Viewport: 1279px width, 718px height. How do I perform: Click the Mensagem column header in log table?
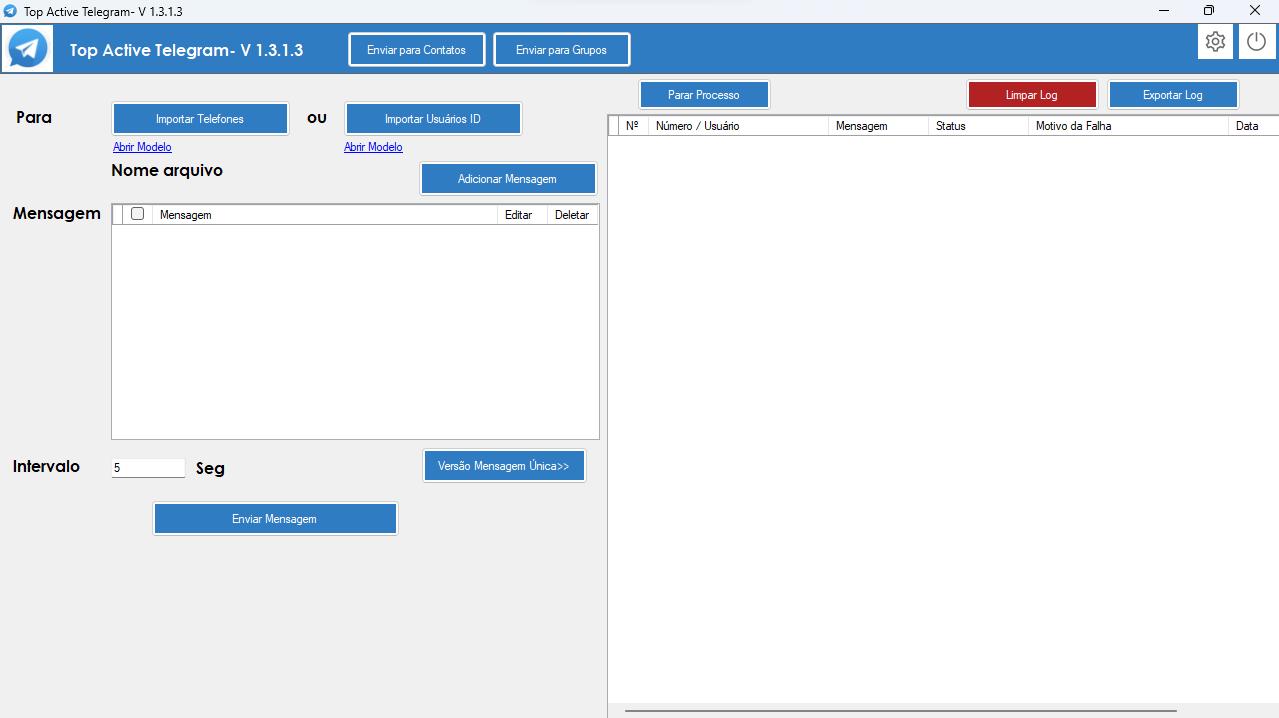pyautogui.click(x=878, y=126)
